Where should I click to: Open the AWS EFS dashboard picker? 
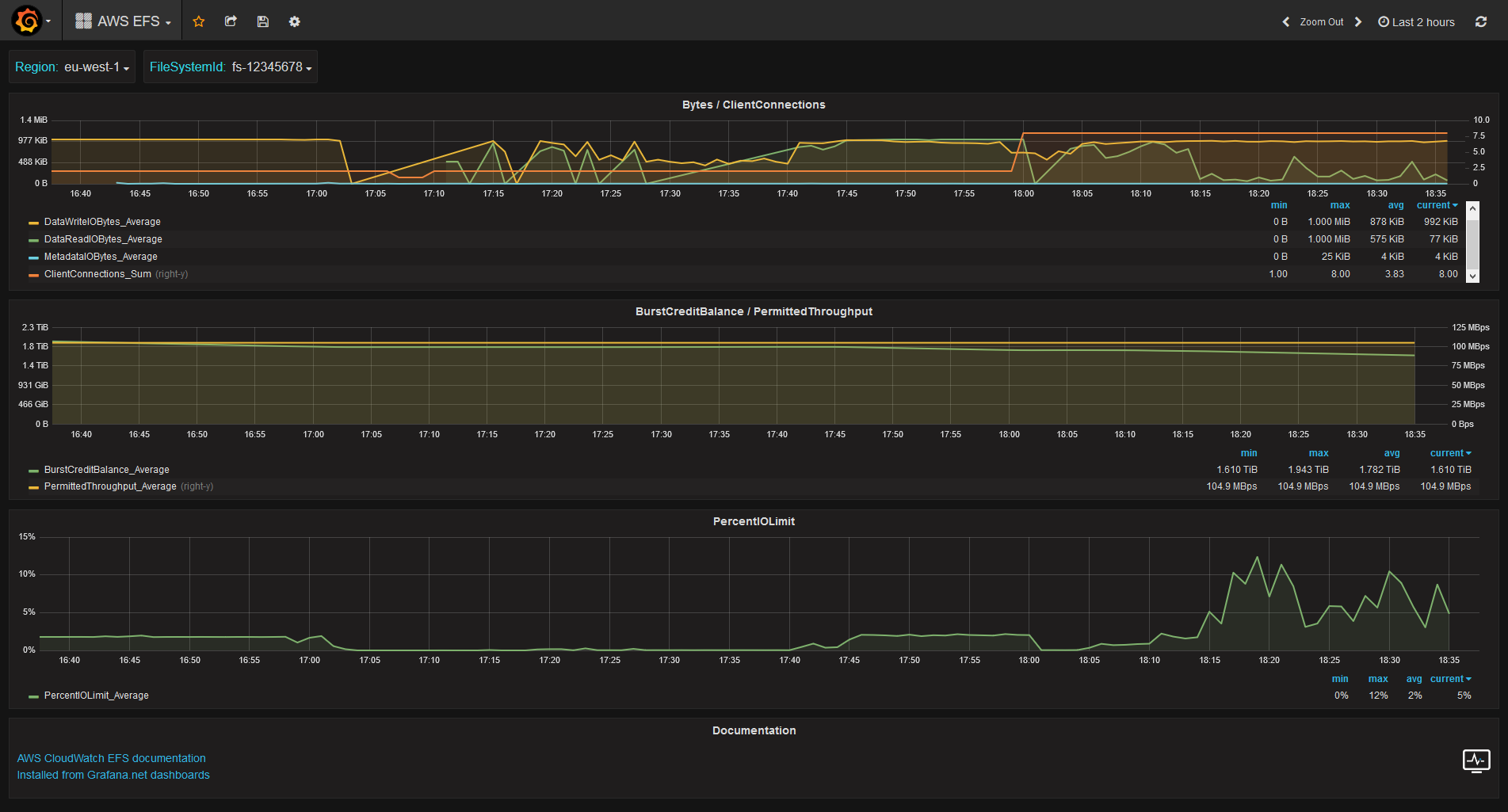point(123,21)
